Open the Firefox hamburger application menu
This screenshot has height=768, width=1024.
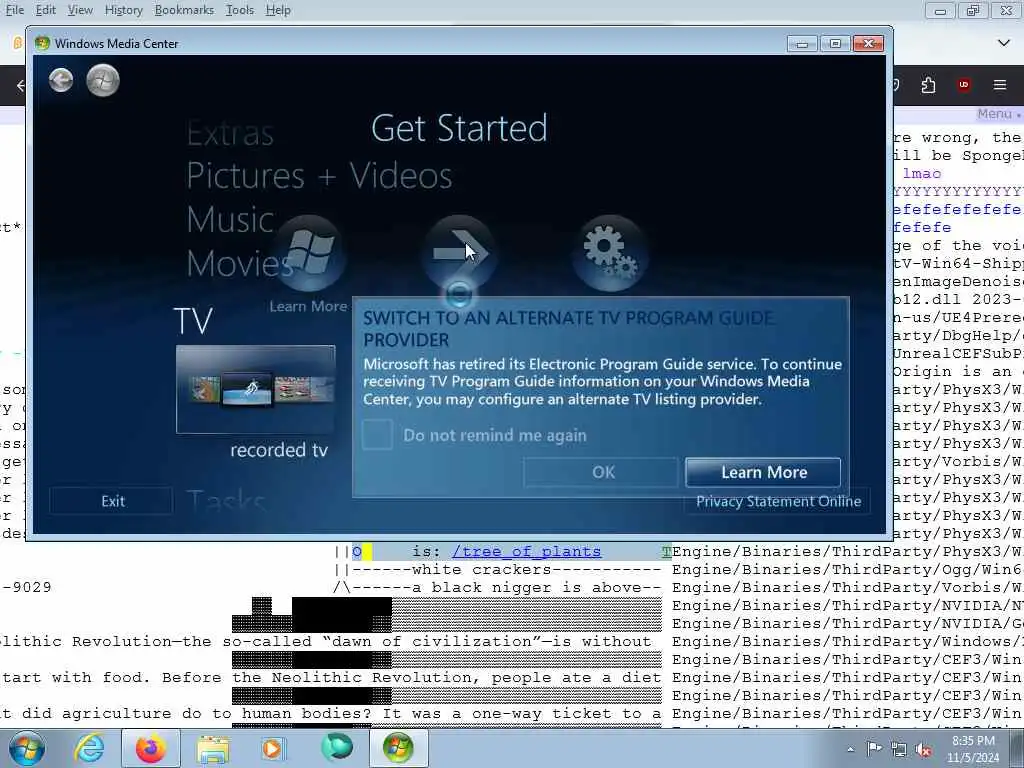click(x=1000, y=85)
